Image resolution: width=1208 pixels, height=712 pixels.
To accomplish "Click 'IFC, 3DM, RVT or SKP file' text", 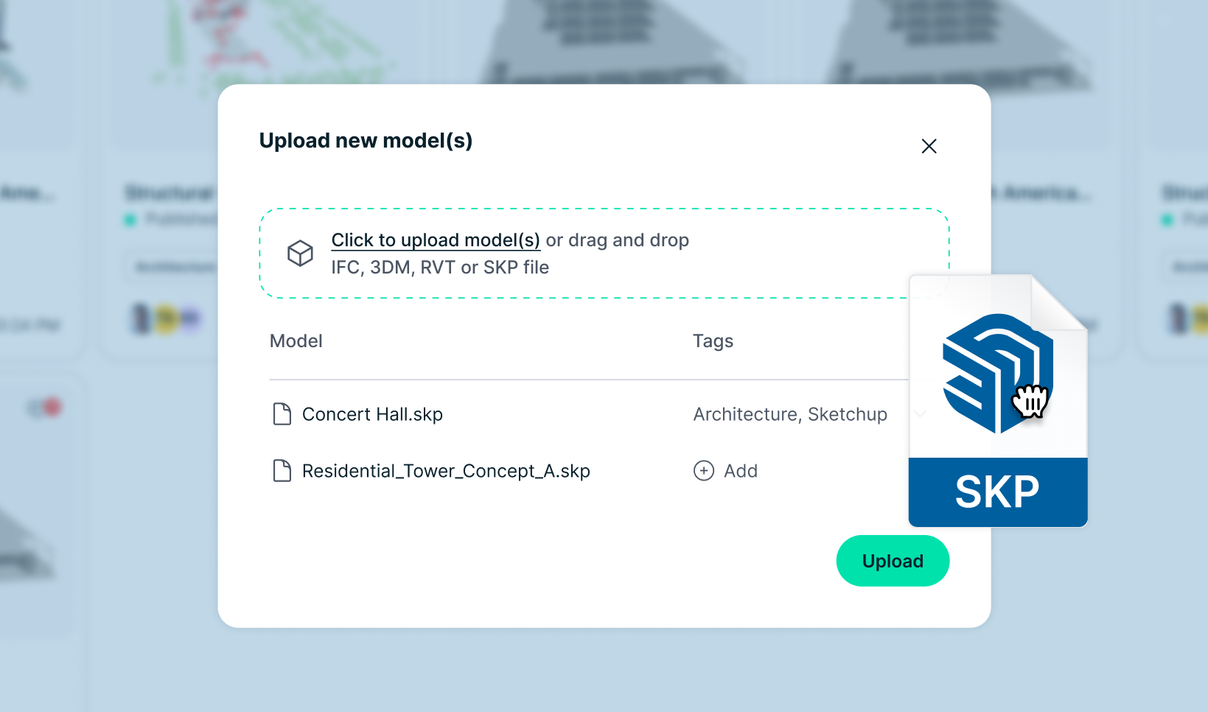I will tap(440, 267).
